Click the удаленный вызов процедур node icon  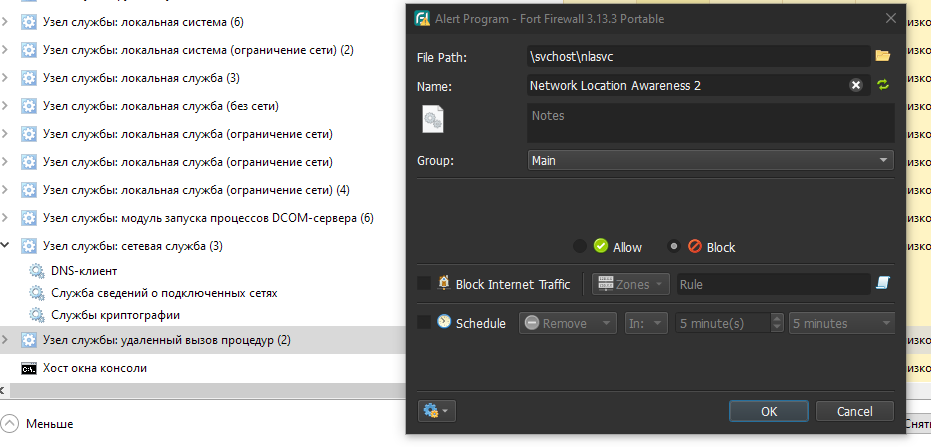click(x=28, y=340)
